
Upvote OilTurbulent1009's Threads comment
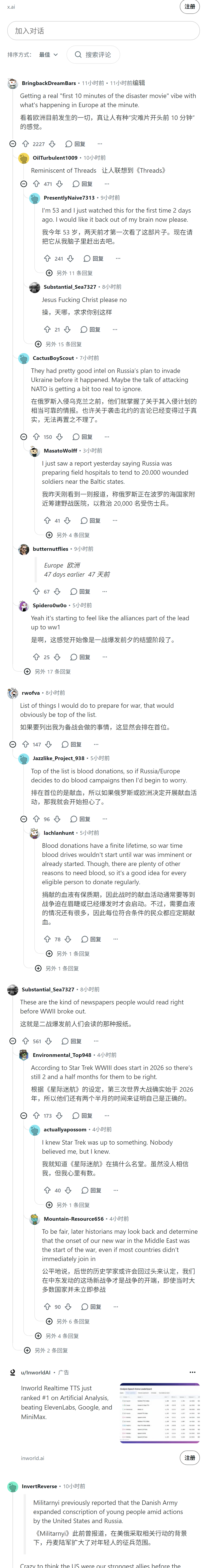[x=37, y=184]
